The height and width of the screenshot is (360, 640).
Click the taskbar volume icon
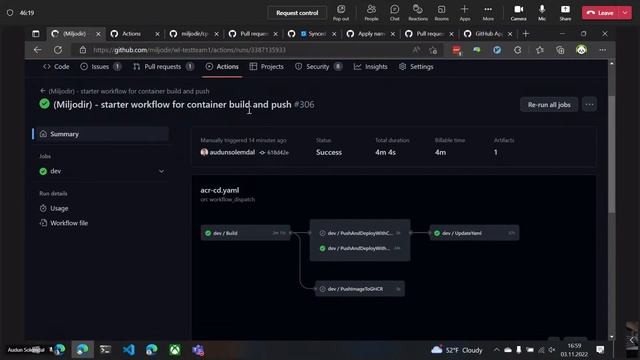coord(551,350)
